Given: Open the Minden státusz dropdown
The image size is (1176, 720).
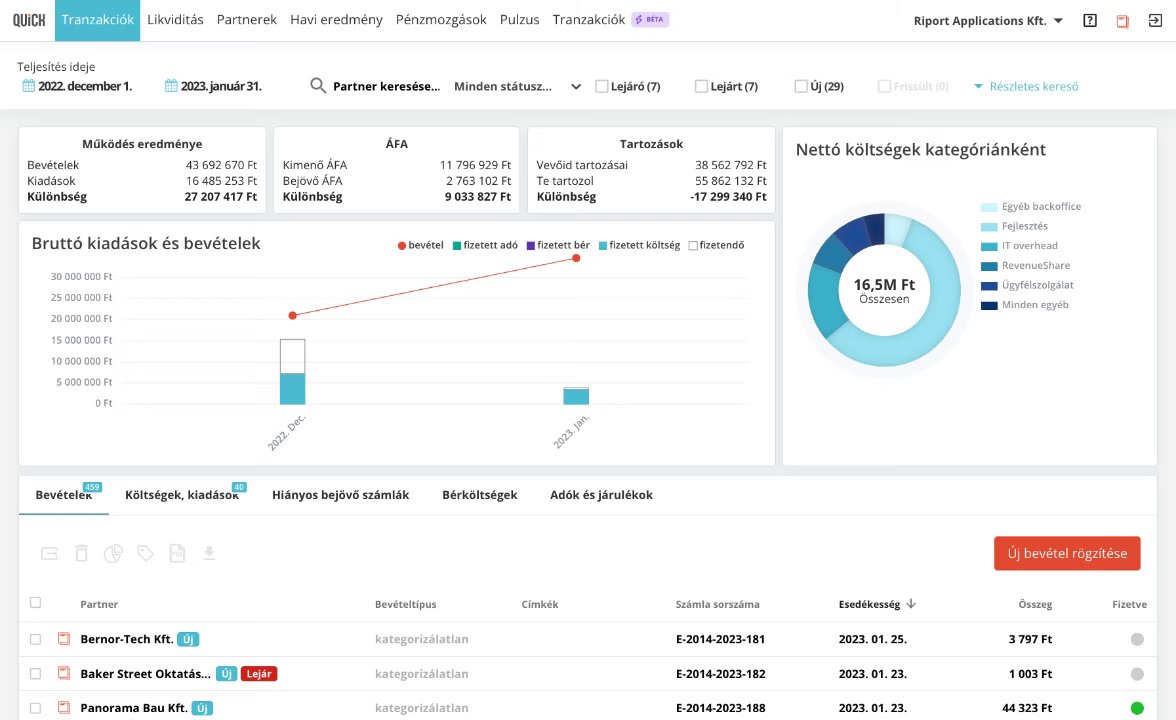Looking at the screenshot, I should point(518,86).
